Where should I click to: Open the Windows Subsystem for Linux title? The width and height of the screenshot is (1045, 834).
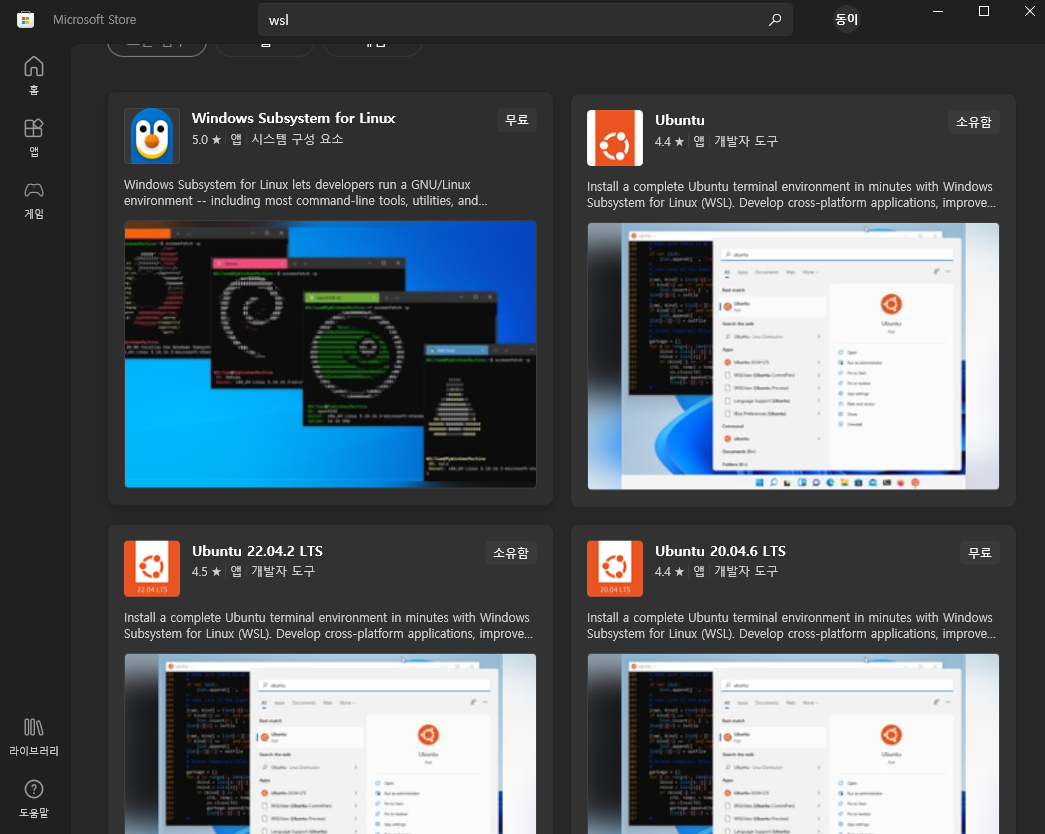pos(293,118)
